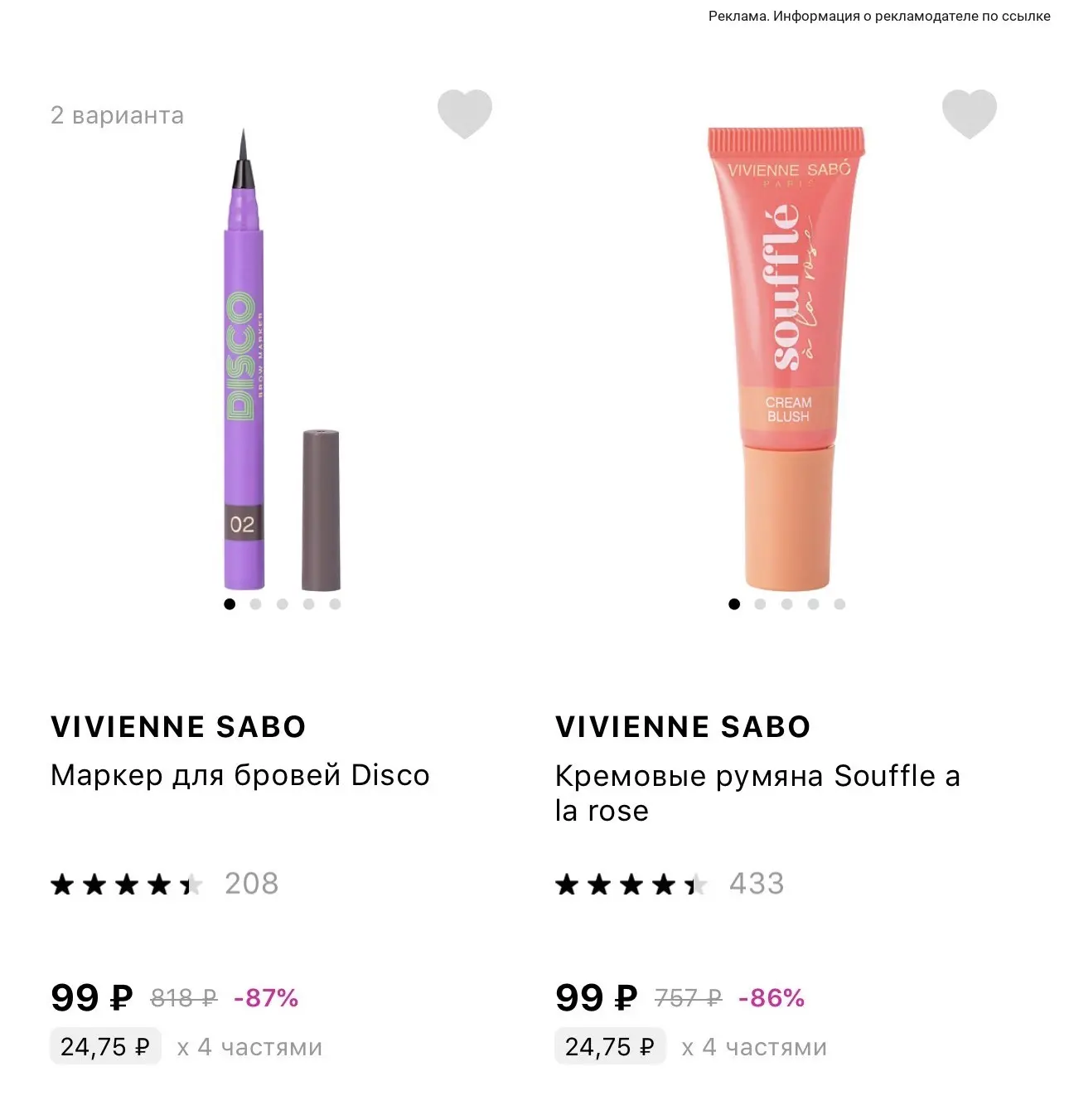Select third image dot for Disco marker
Viewport: 1069px width, 1120px height.
[282, 604]
